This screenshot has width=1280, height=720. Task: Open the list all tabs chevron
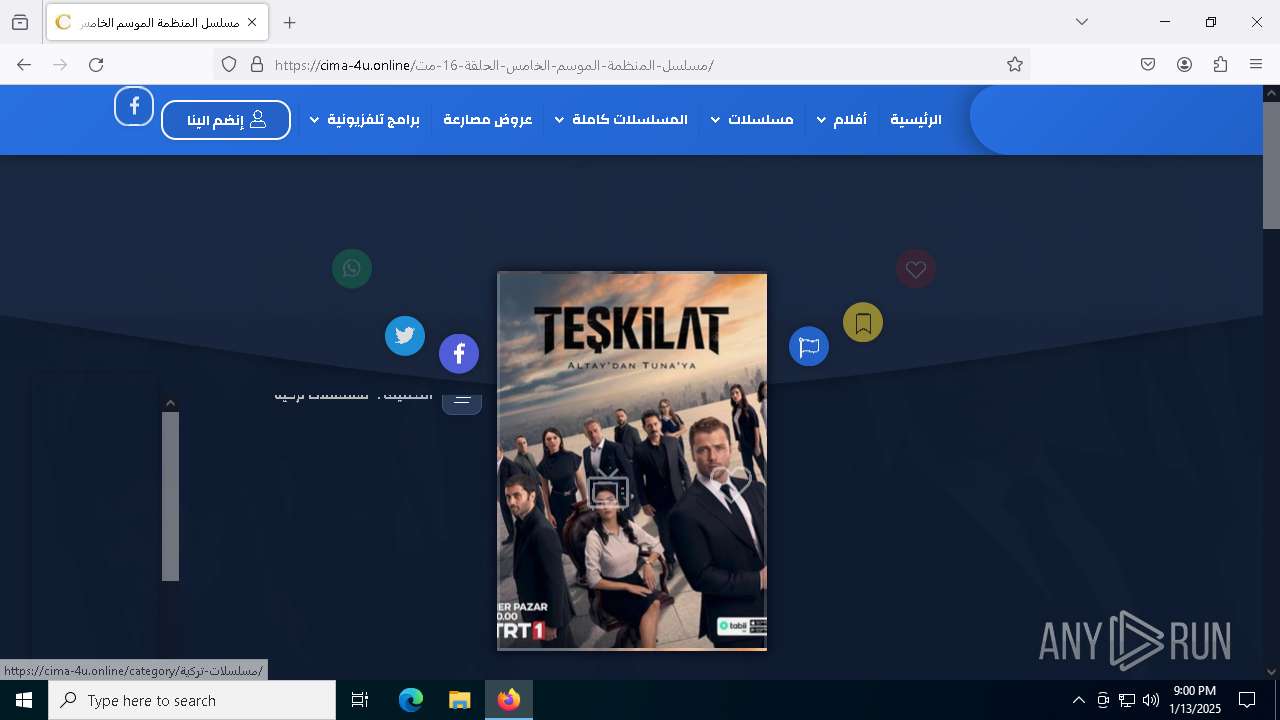click(1082, 22)
